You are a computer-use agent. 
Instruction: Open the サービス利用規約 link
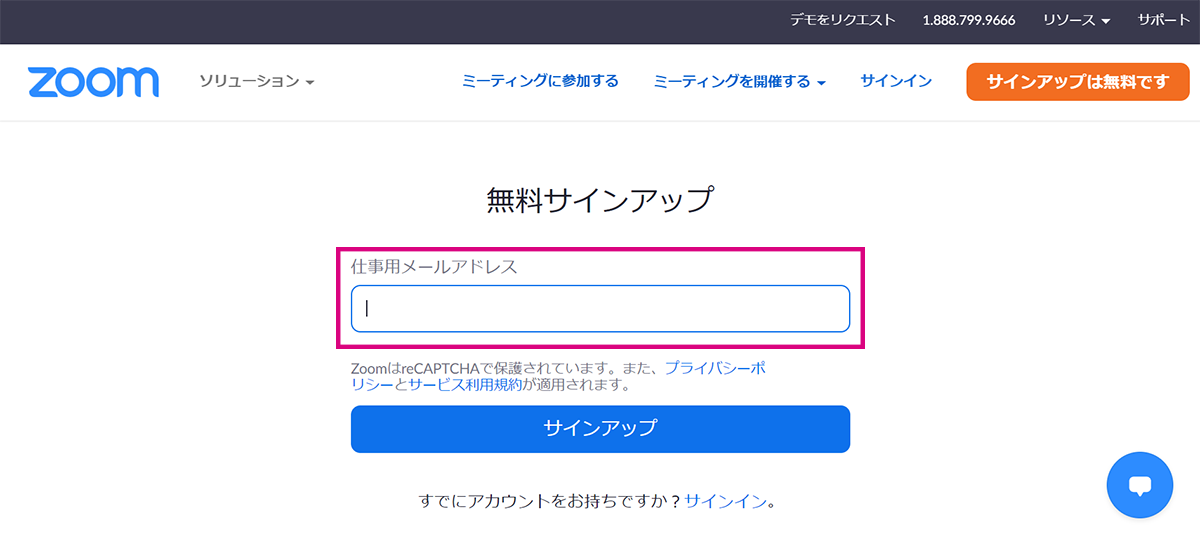[x=464, y=384]
